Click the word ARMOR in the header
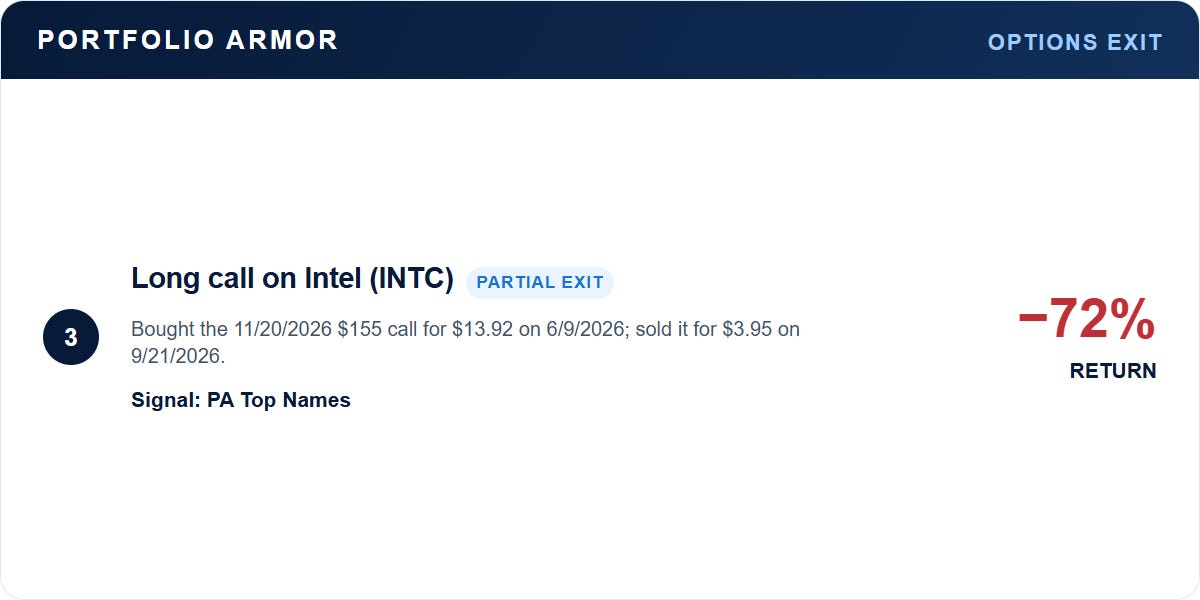The height and width of the screenshot is (600, 1200). pyautogui.click(x=282, y=40)
